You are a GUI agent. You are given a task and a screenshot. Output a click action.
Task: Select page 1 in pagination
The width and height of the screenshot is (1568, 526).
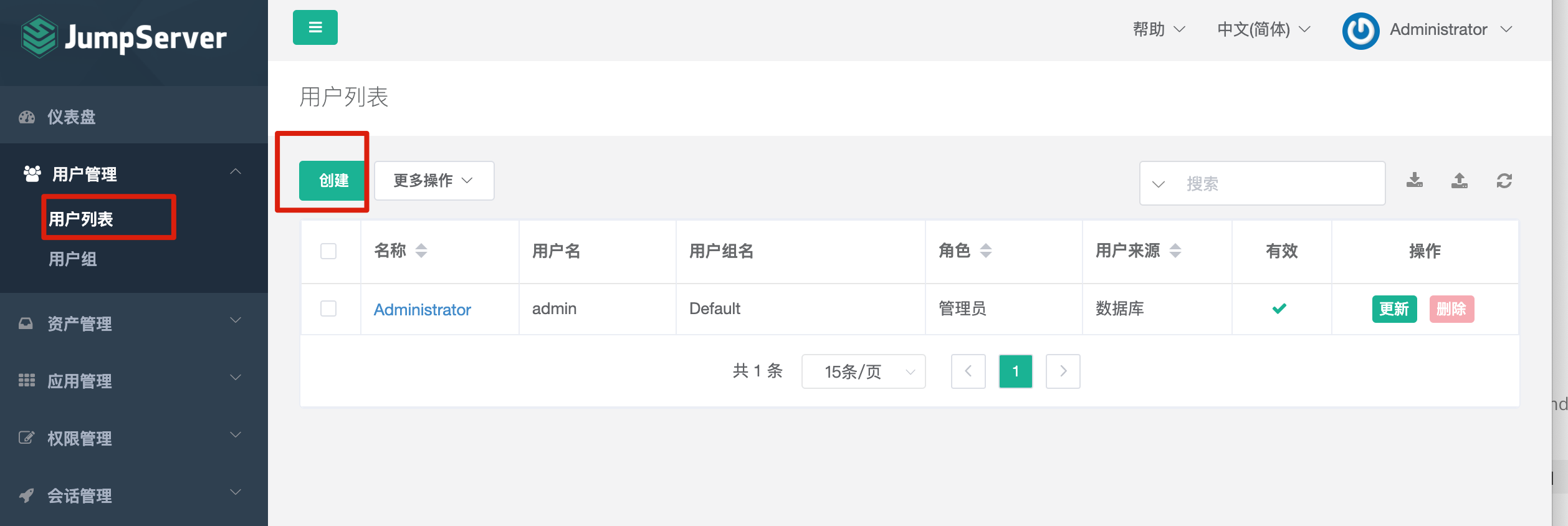click(x=1016, y=371)
